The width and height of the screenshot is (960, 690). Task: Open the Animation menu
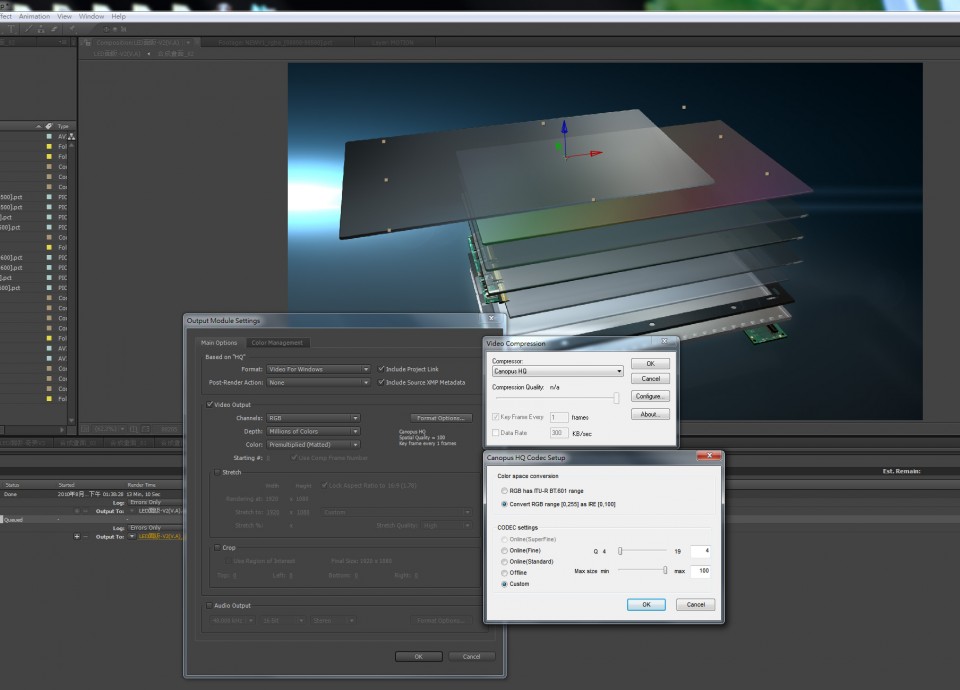click(34, 16)
